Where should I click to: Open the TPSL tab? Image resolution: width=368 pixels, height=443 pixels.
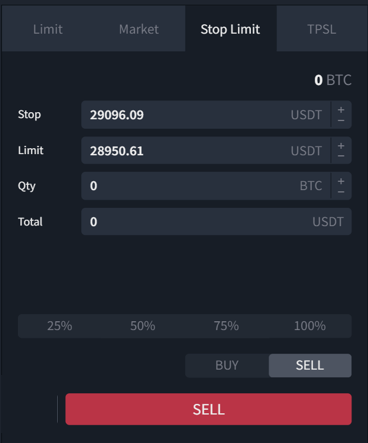[x=322, y=29]
